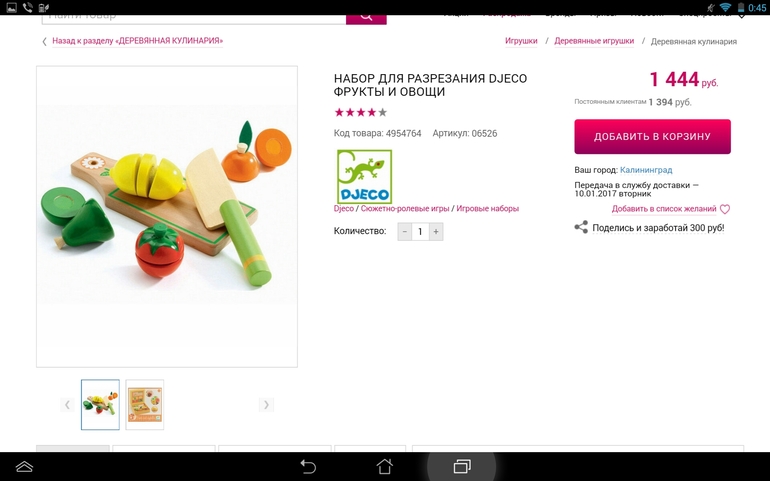The width and height of the screenshot is (770, 481).
Task: Click ДОБАВИТЬ В КОРЗИНУ button
Action: point(653,137)
